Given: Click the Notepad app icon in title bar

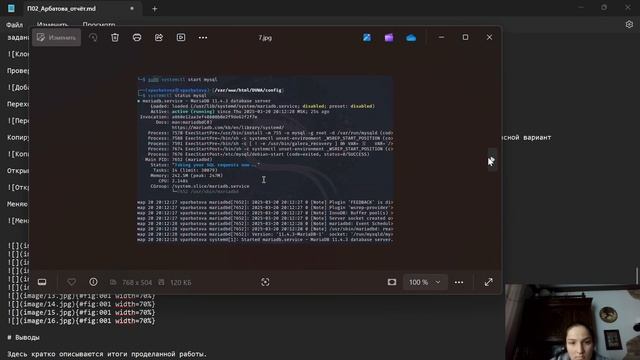Looking at the screenshot, I should coord(11,8).
